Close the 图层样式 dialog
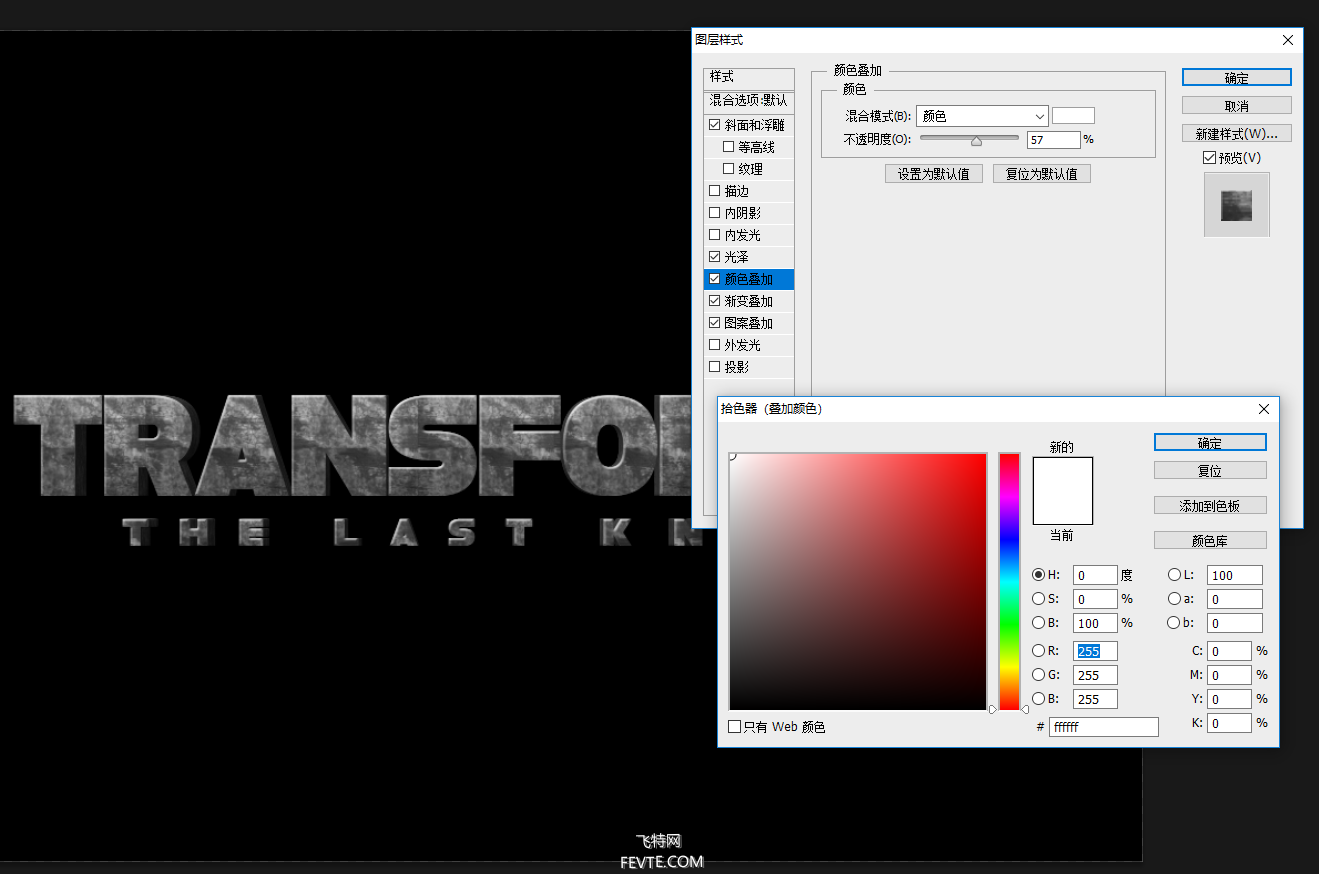 coord(1288,40)
